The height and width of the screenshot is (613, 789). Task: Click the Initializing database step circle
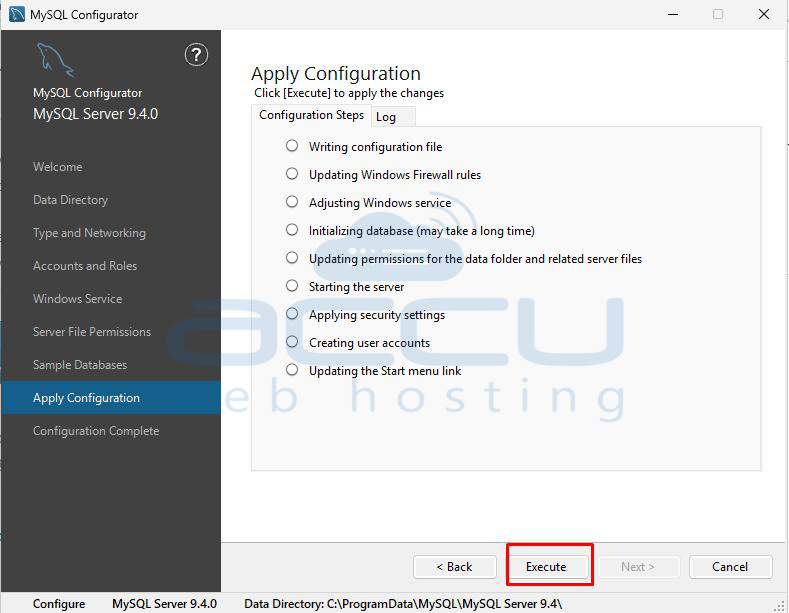click(x=292, y=230)
